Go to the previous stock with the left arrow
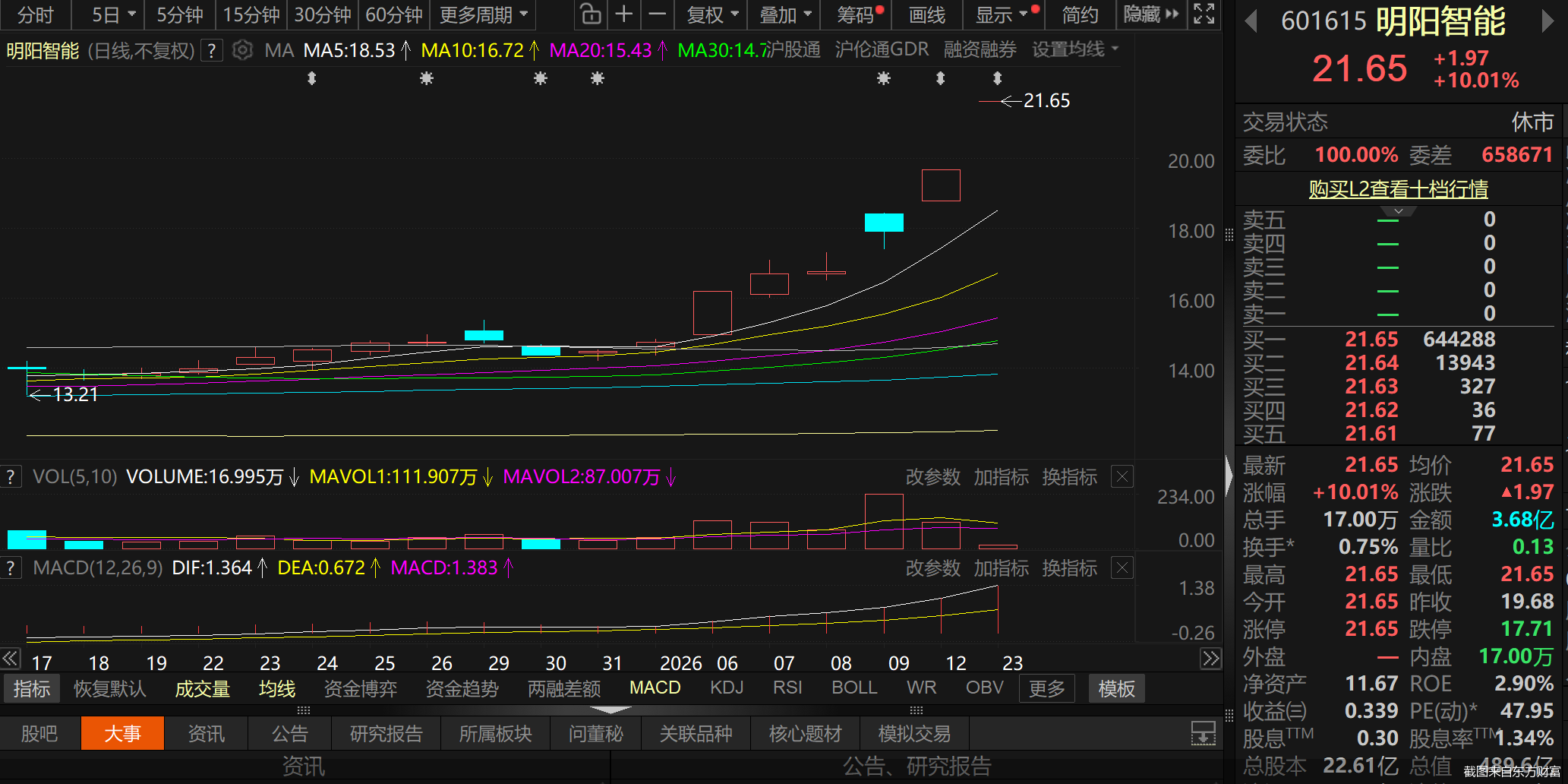Screen dimensions: 1568x784 point(1251,21)
